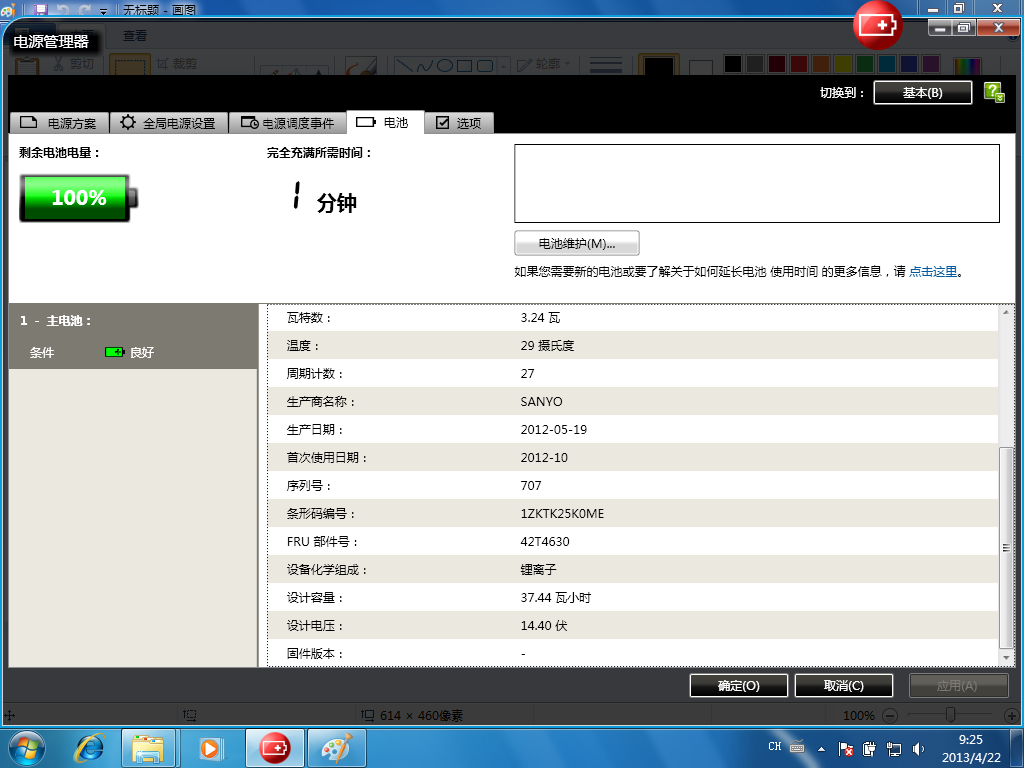1024x768 pixels.
Task: Switch to Paint via taskbar icon
Action: click(337, 748)
